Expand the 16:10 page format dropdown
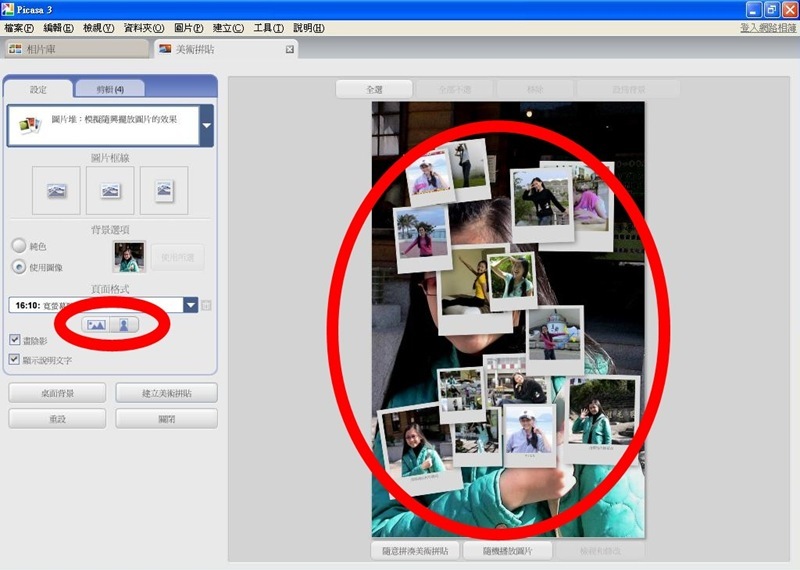Viewport: 800px width, 570px height. [x=191, y=305]
